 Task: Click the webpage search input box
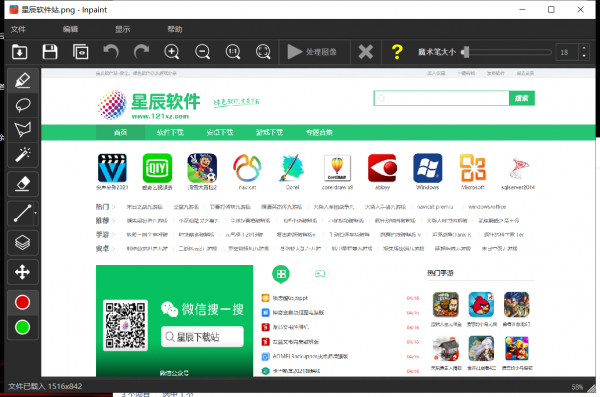click(x=442, y=98)
